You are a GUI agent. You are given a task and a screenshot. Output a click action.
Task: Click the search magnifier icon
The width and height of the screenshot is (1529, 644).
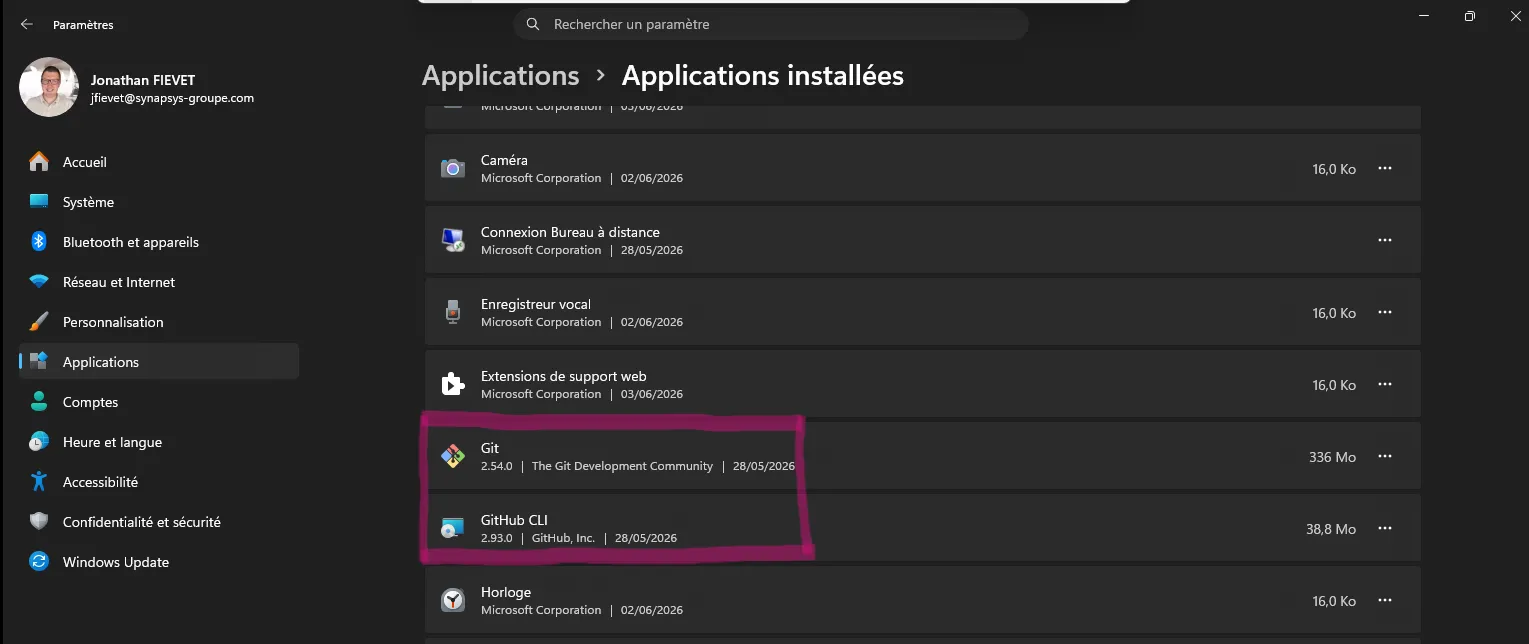coord(533,24)
